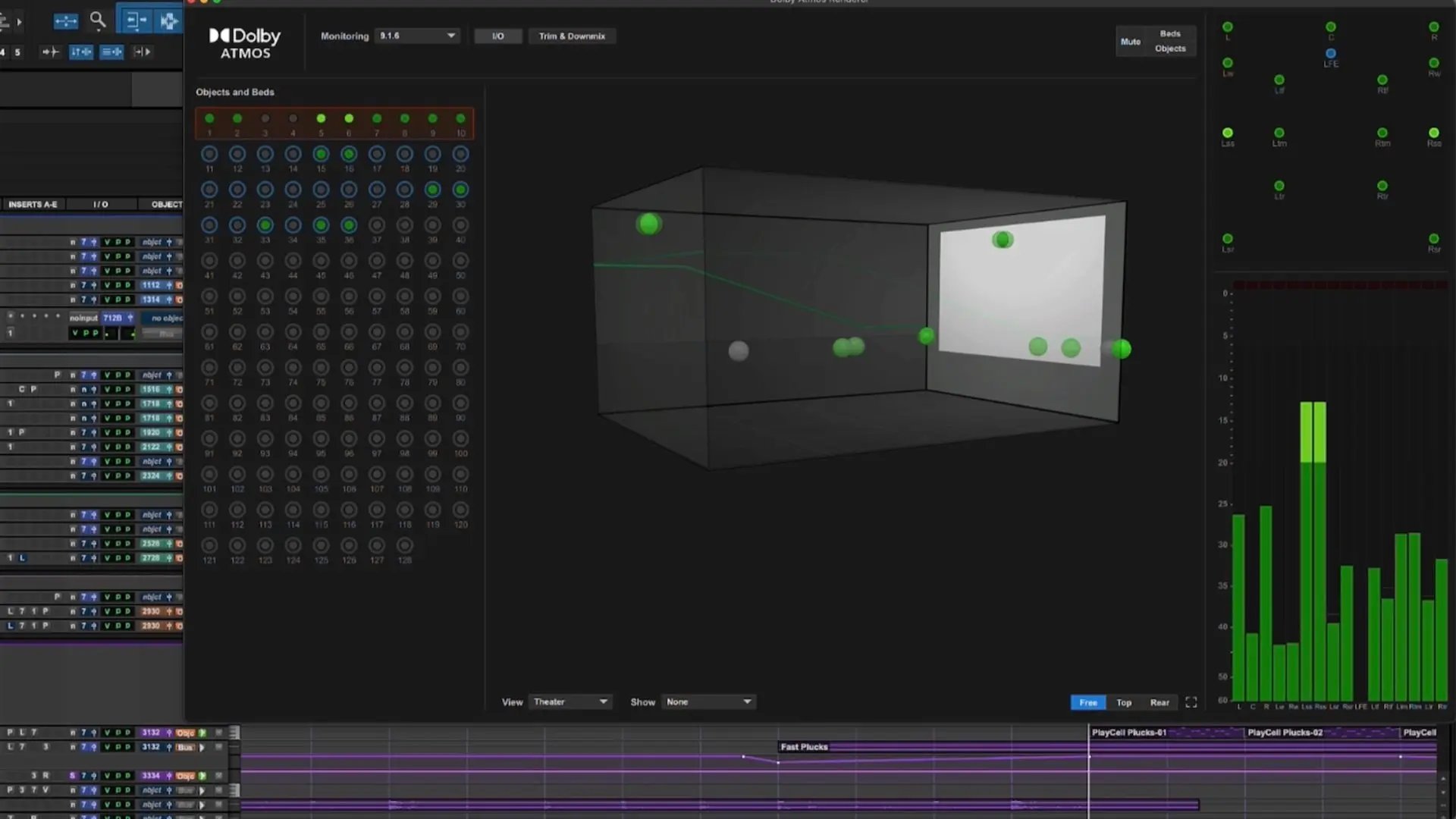The image size is (1456, 819).
Task: Click the right R speaker indicator
Action: tap(1434, 27)
